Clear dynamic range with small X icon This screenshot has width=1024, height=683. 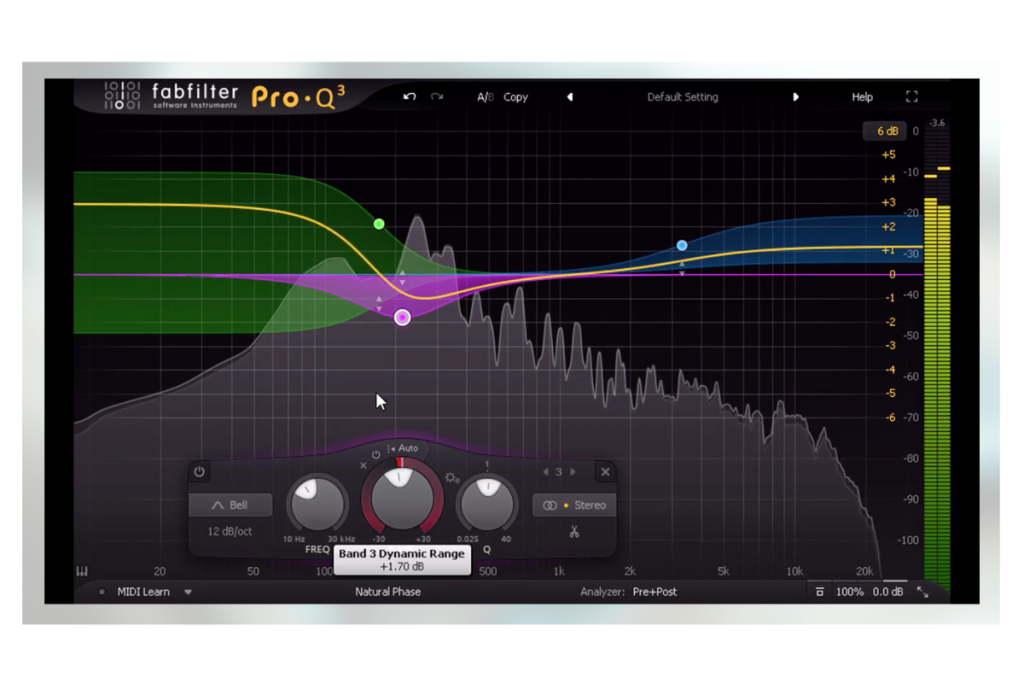[363, 466]
